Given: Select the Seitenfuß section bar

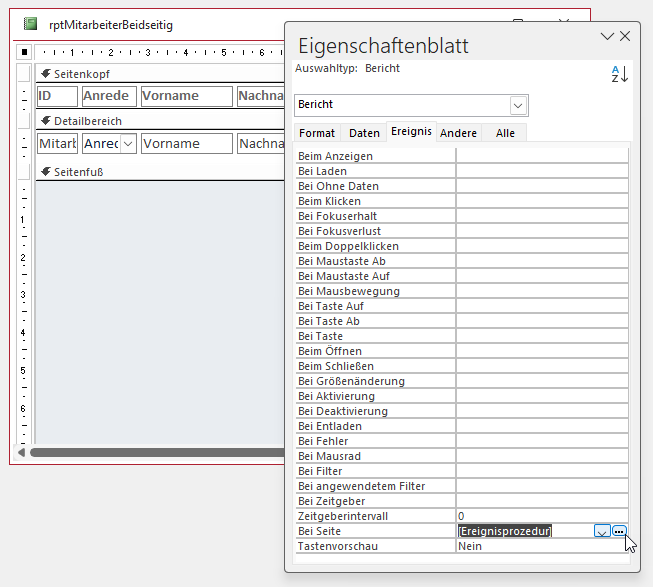Looking at the screenshot, I should point(160,172).
